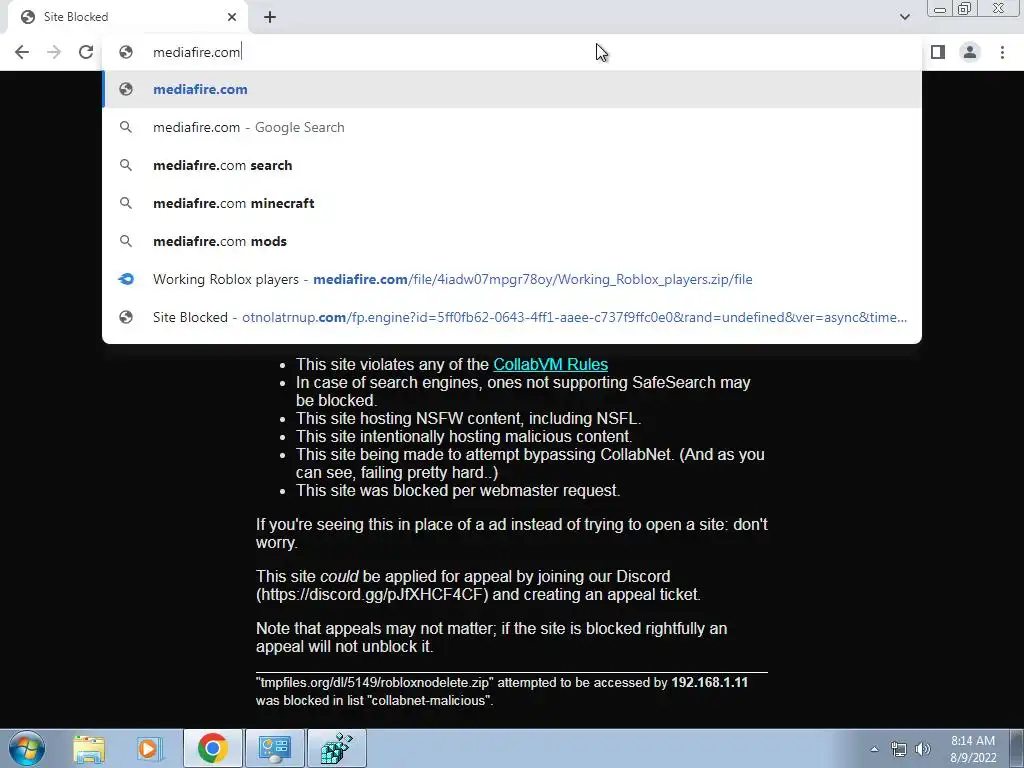This screenshot has height=768, width=1024.
Task: Show hidden system tray icons
Action: [874, 749]
